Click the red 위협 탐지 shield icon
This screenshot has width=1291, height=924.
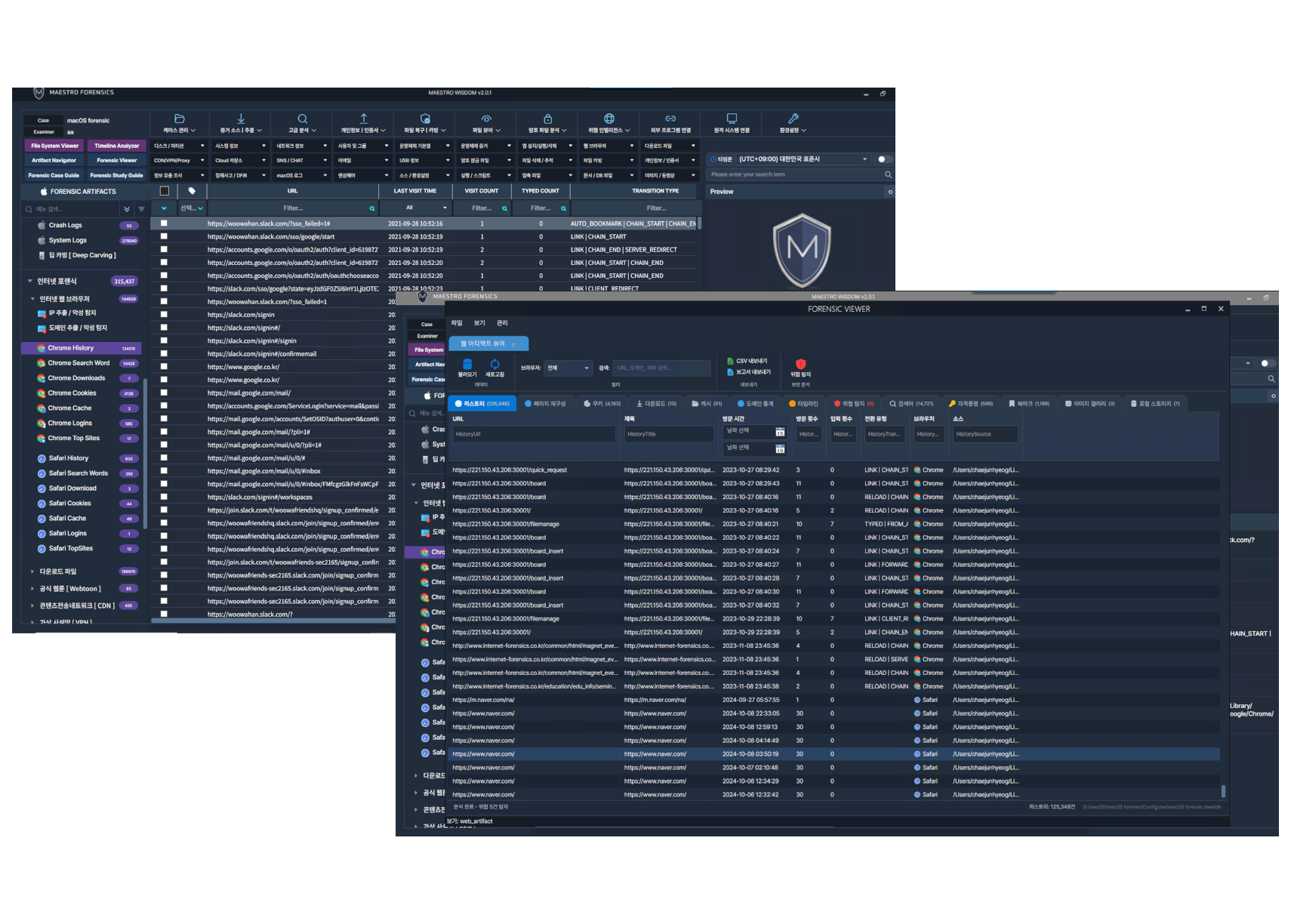pos(801,364)
